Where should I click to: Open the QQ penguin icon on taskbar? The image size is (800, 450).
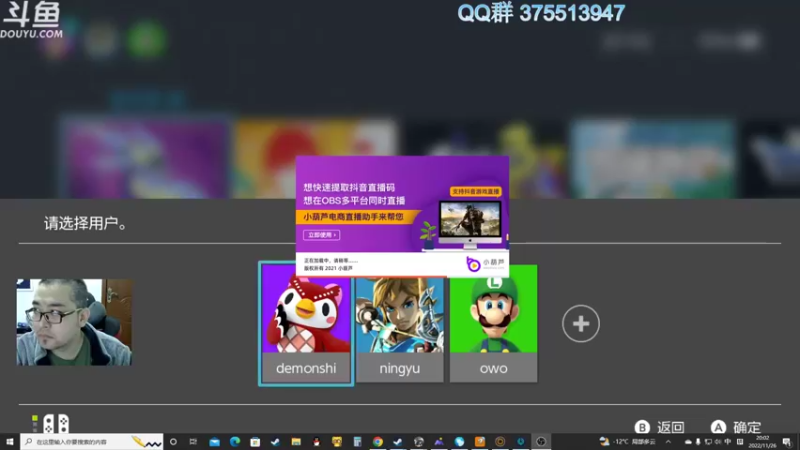316,442
